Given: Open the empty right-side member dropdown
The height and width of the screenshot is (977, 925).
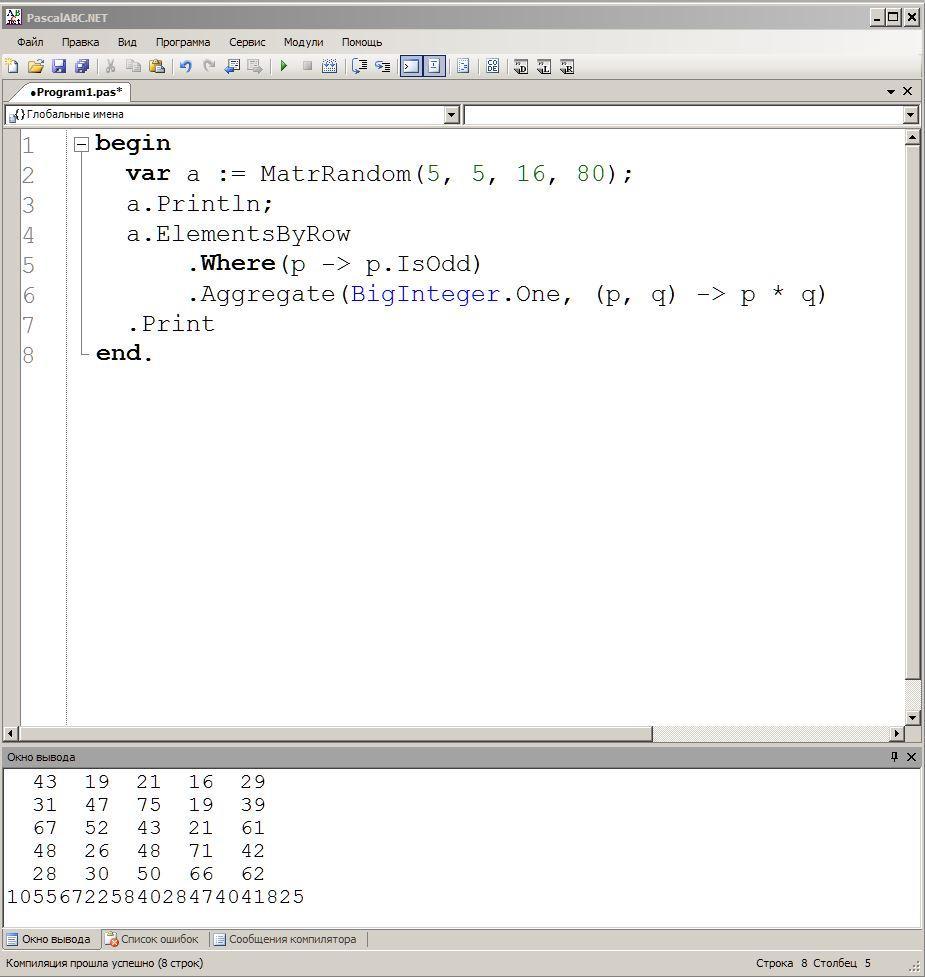Looking at the screenshot, I should 910,115.
